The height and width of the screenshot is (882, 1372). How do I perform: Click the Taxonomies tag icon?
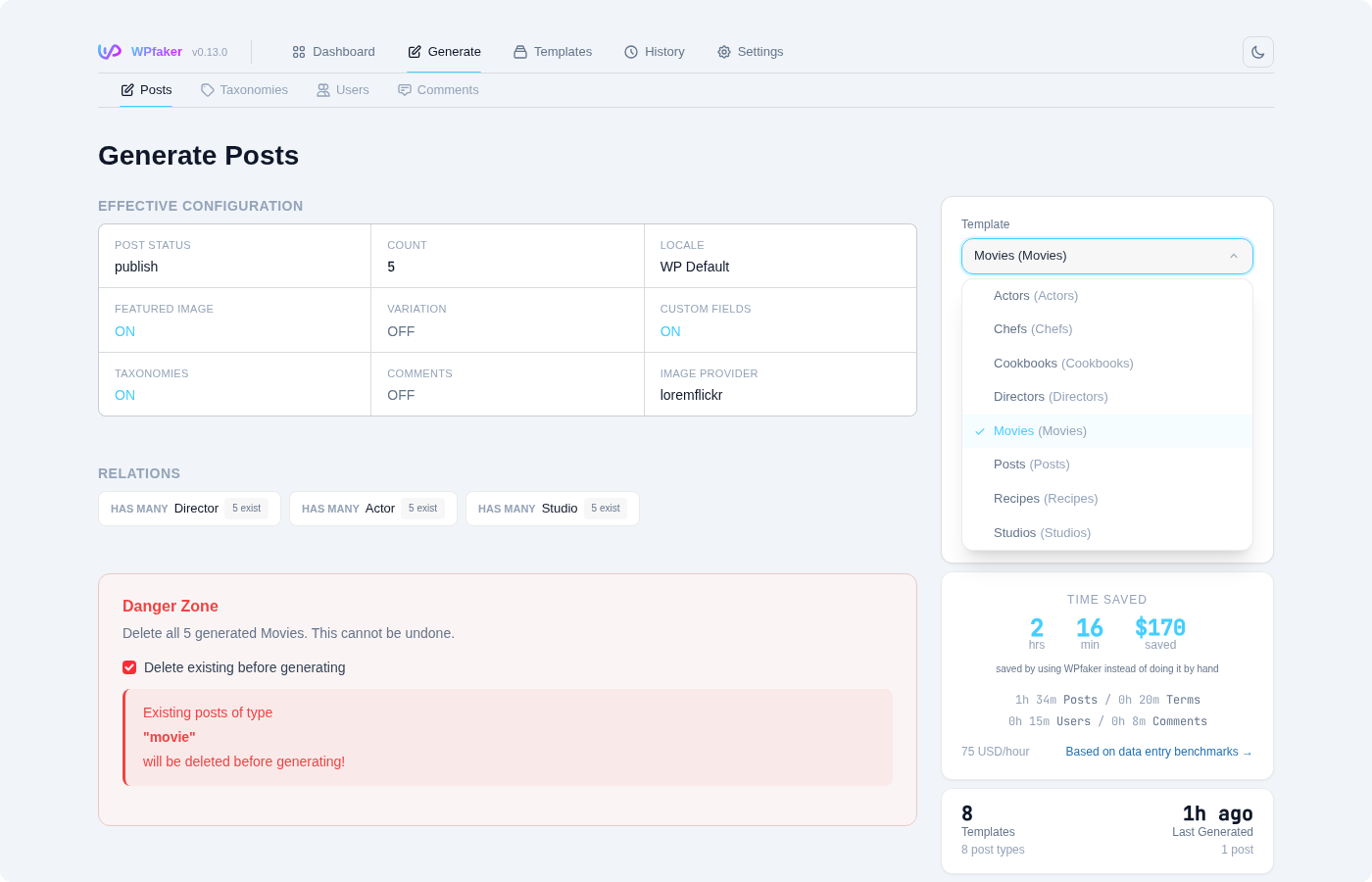click(207, 89)
